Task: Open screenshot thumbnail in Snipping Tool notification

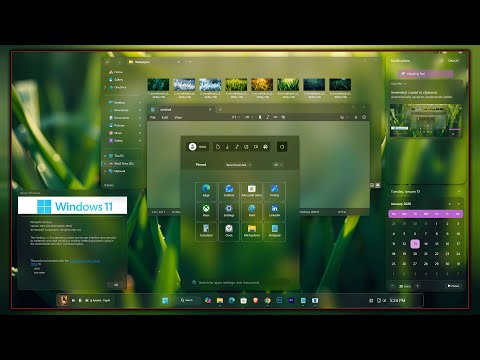Action: [426, 120]
